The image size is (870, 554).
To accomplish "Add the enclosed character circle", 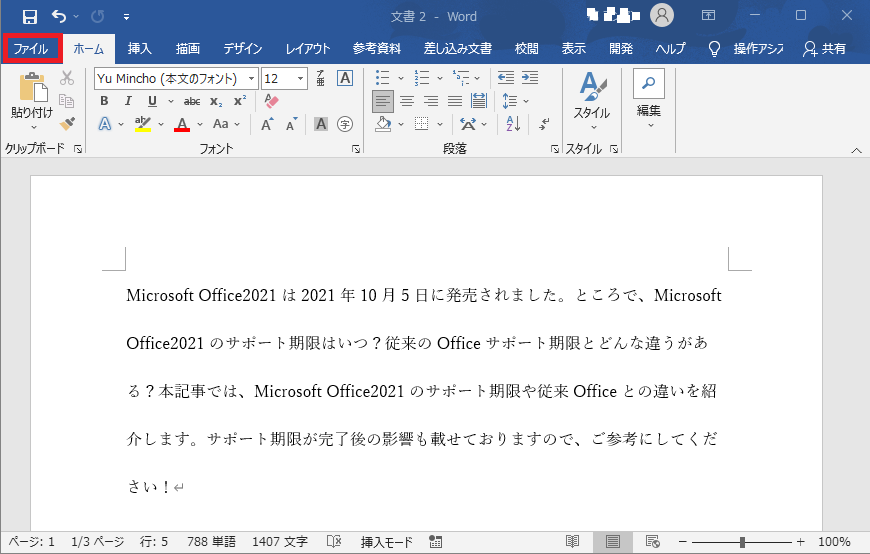I will click(345, 124).
